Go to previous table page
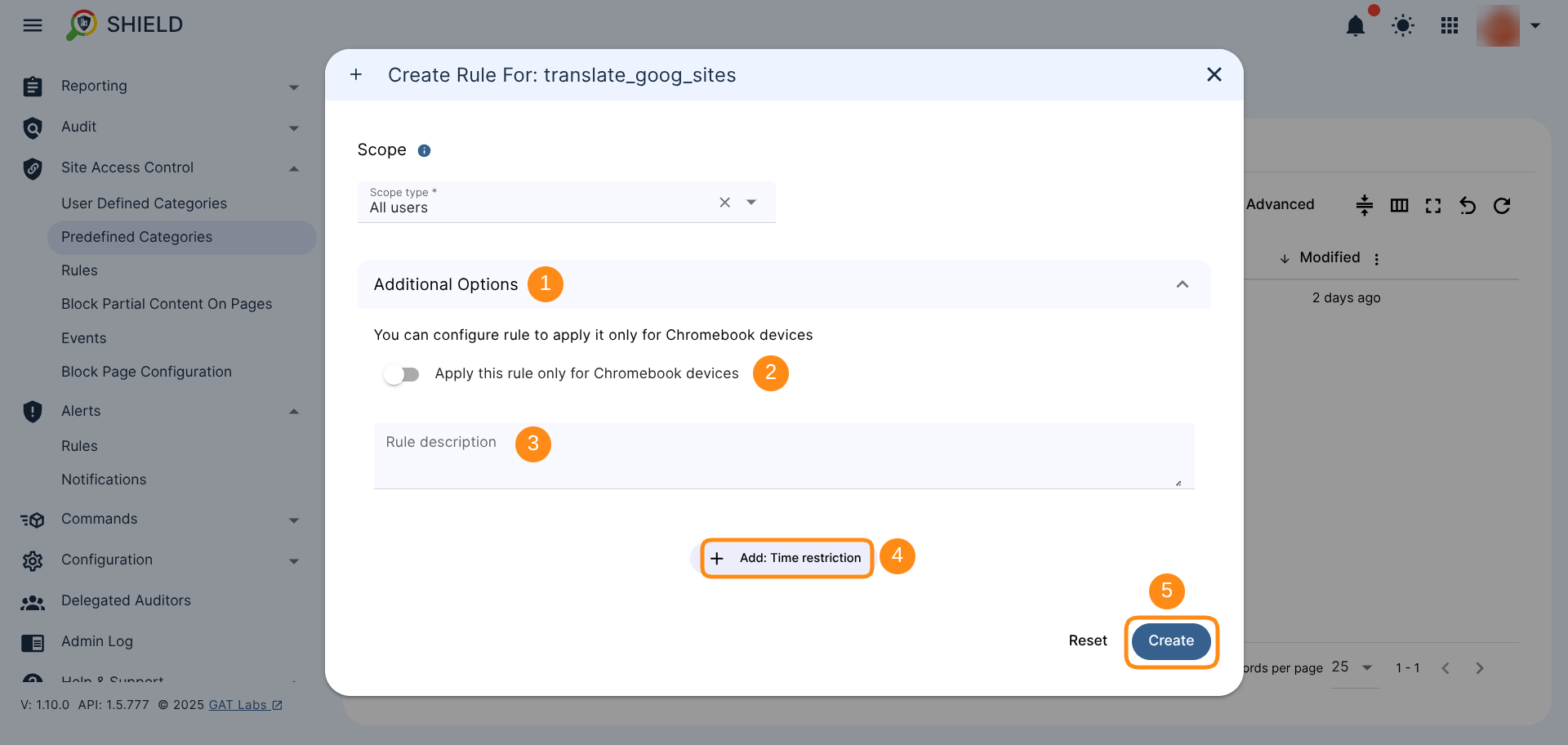This screenshot has width=1568, height=745. [1445, 668]
